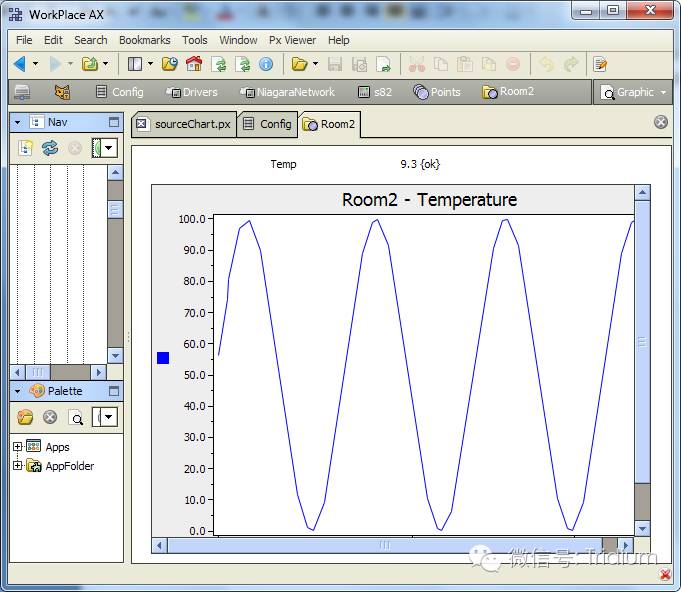
Task: Open the Graphic view selector dropdown
Action: point(633,92)
